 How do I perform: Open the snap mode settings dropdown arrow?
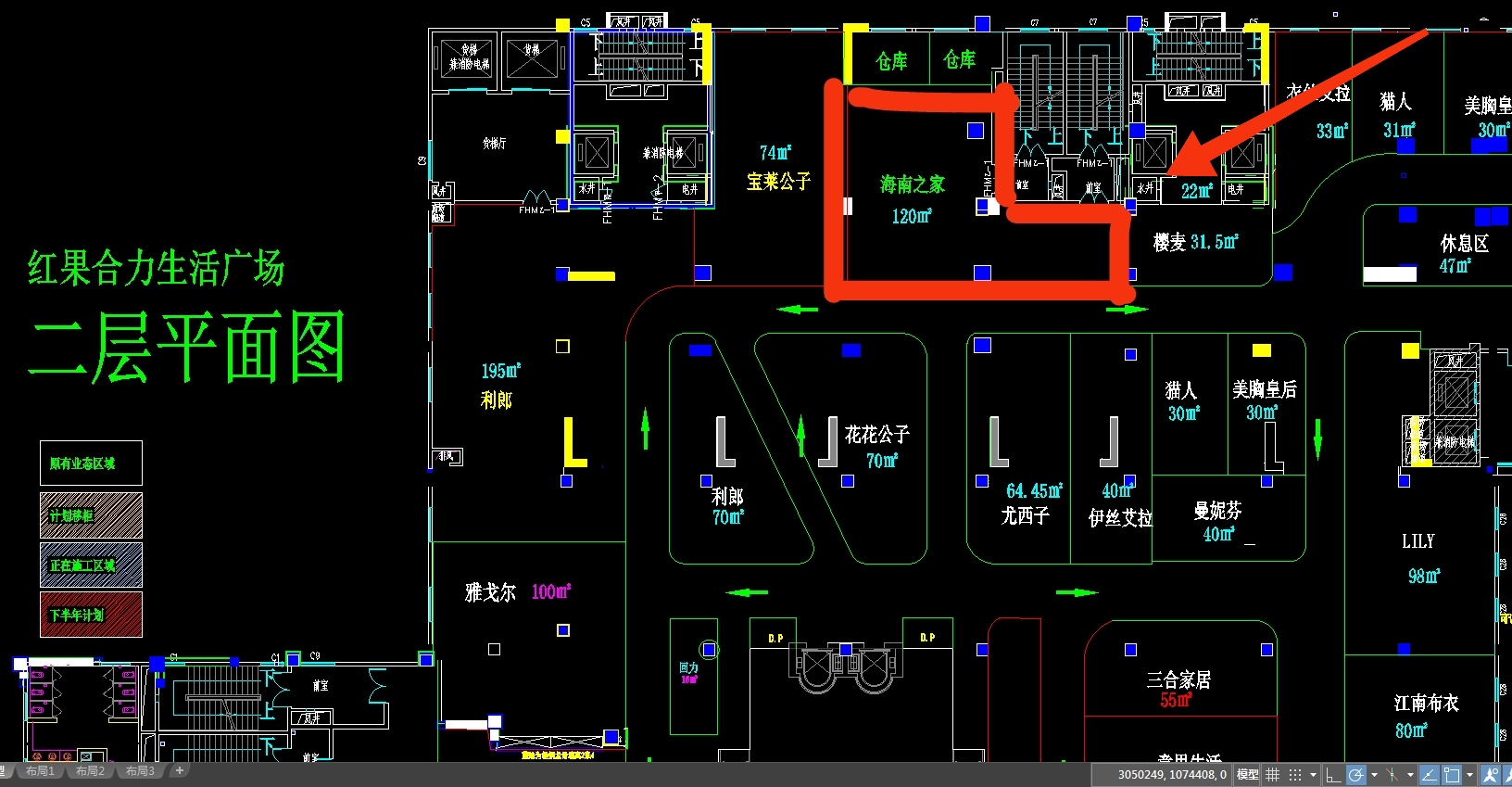(x=1313, y=775)
